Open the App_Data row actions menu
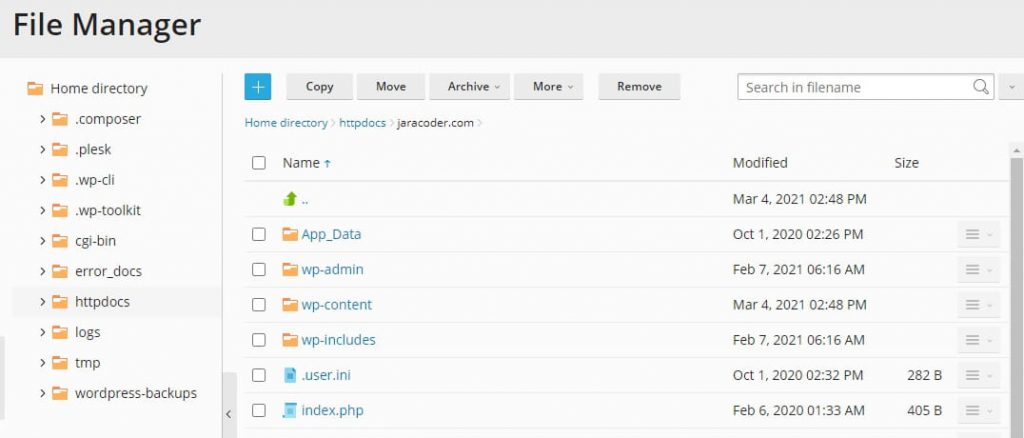The width and height of the screenshot is (1024, 438). click(x=978, y=234)
